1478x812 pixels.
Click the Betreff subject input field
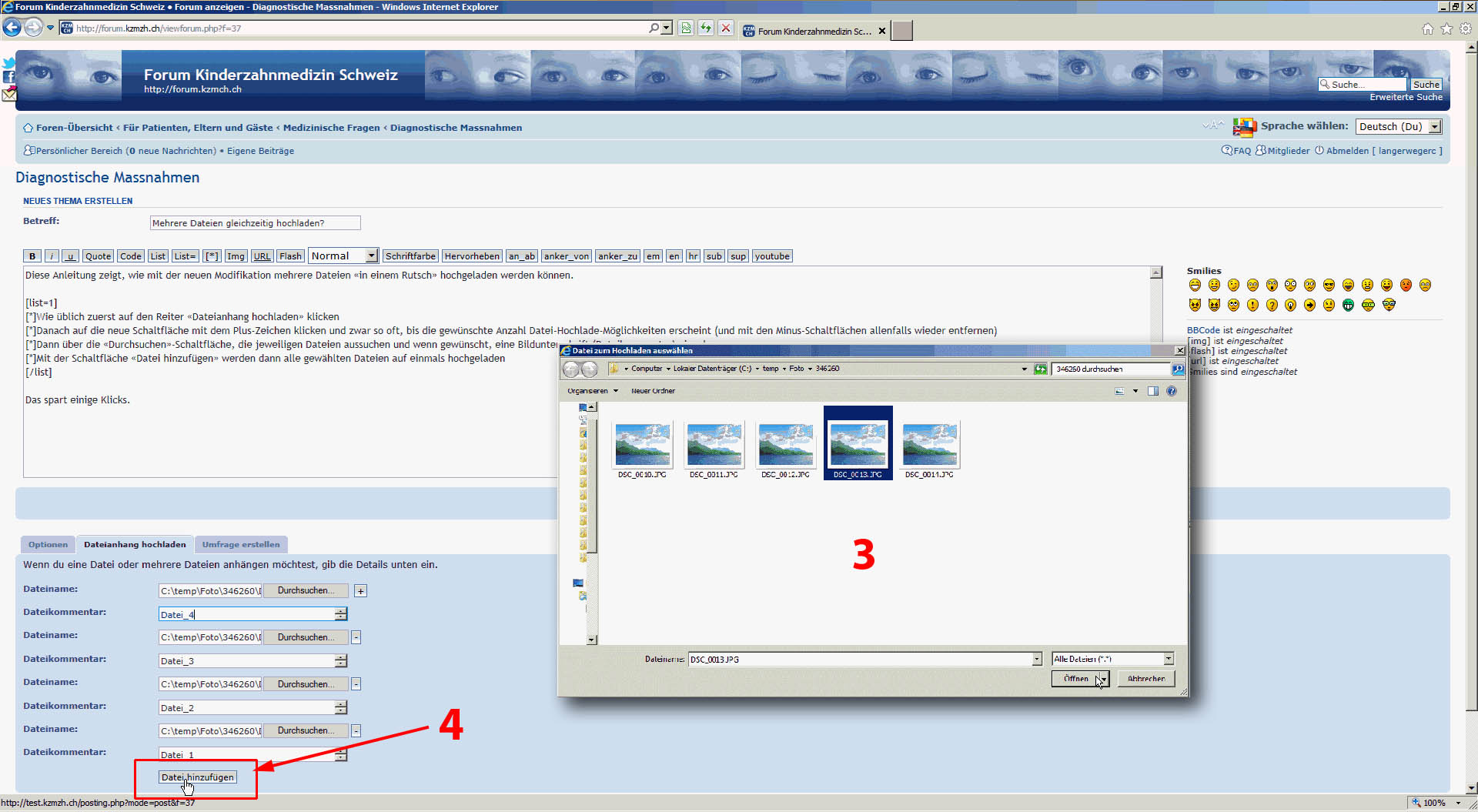[255, 223]
